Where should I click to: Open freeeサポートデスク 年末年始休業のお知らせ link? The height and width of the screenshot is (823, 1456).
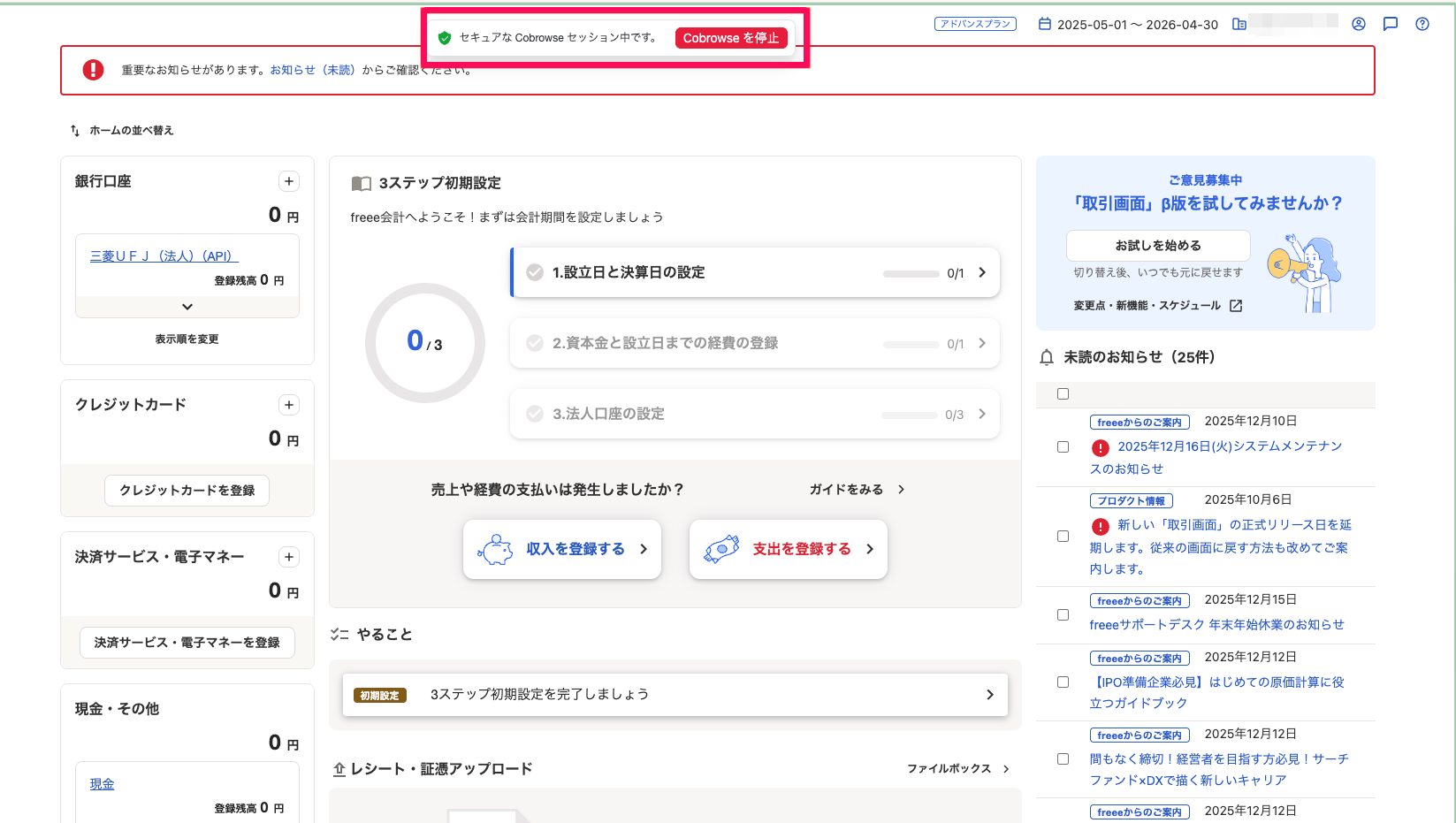1216,625
